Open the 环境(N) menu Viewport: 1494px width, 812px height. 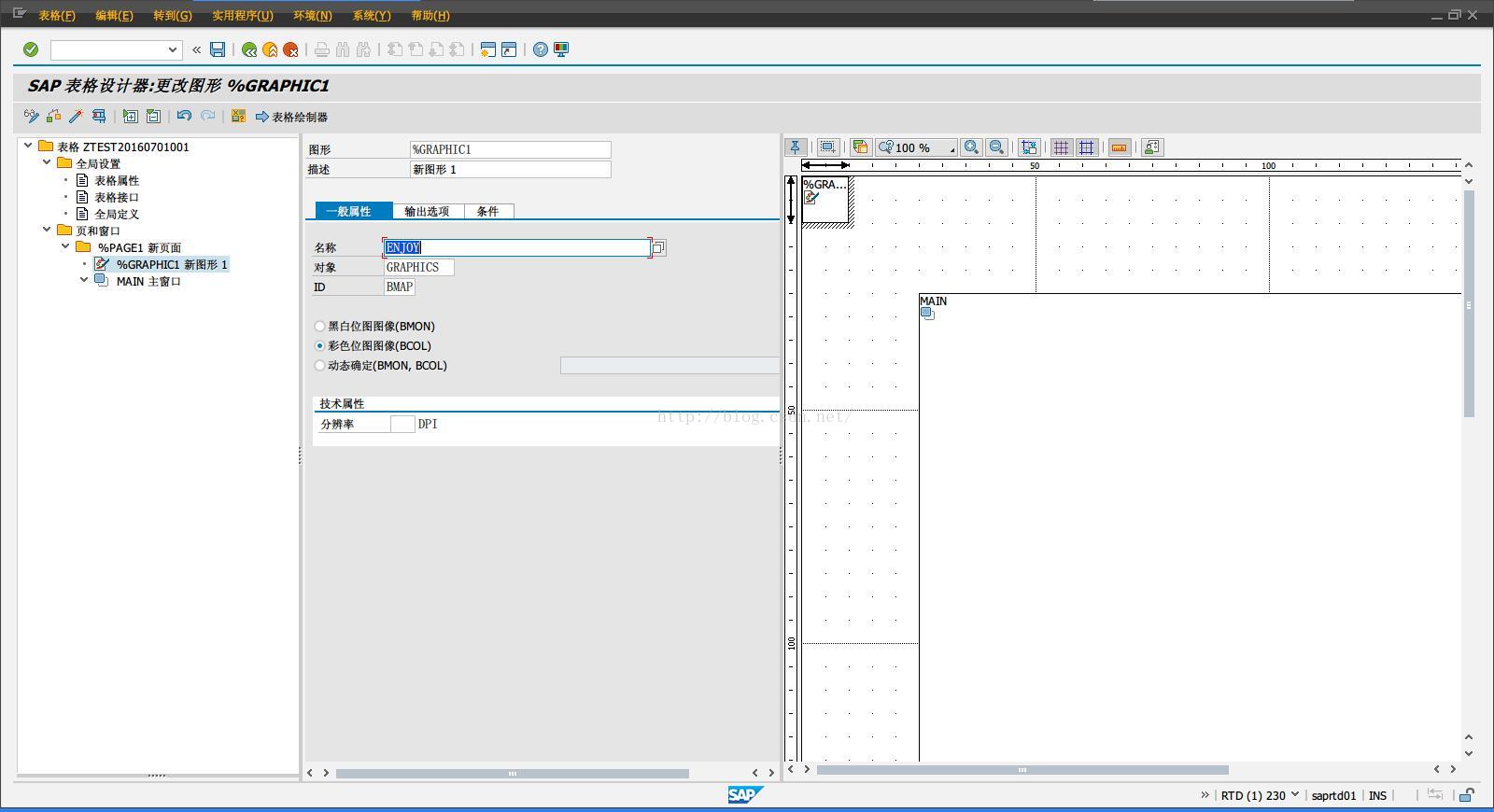[x=312, y=16]
